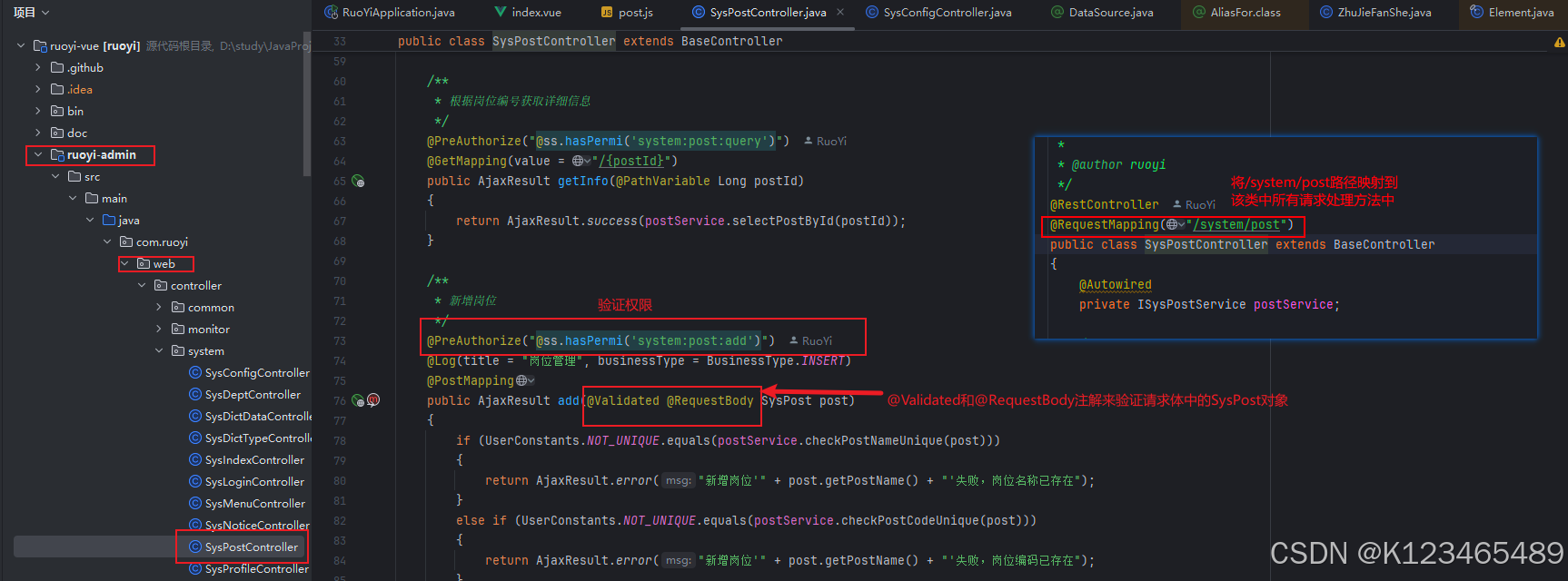This screenshot has width=1568, height=581.
Task: Expand the monitor package
Action: [x=159, y=329]
